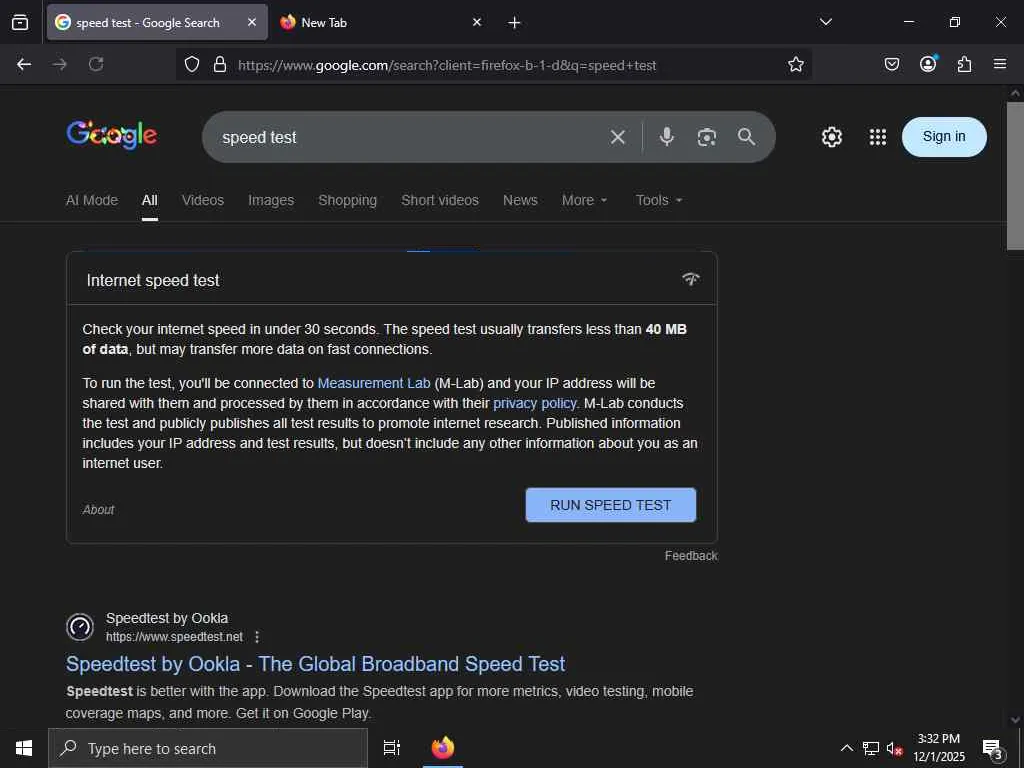This screenshot has width=1024, height=768.
Task: Click the muted volume tray icon
Action: click(x=895, y=748)
